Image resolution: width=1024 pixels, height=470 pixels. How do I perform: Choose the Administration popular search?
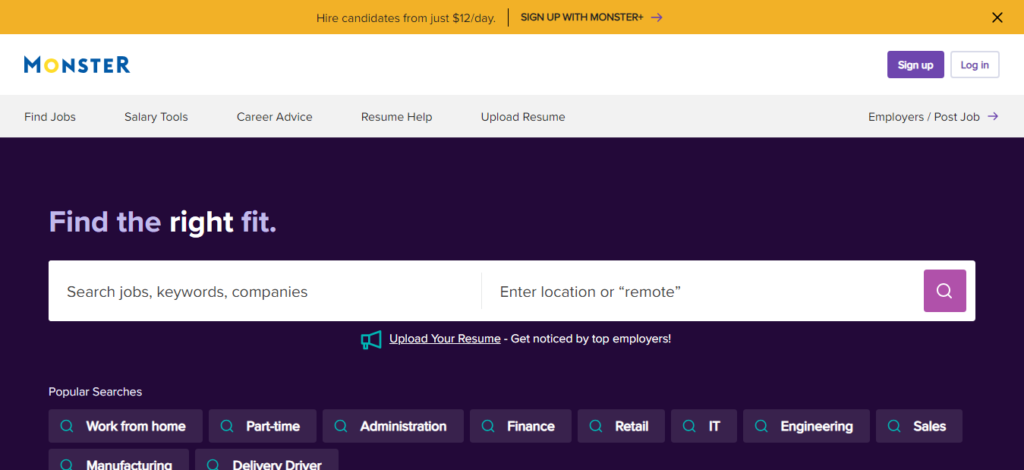click(x=393, y=426)
